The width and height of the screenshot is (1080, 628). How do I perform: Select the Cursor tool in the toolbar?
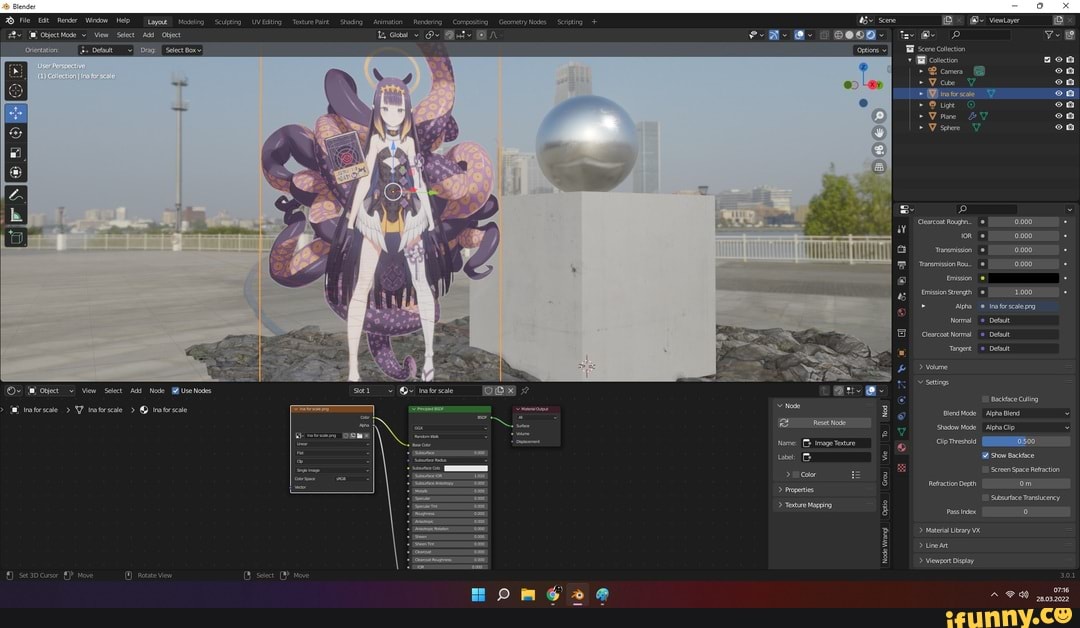click(15, 90)
